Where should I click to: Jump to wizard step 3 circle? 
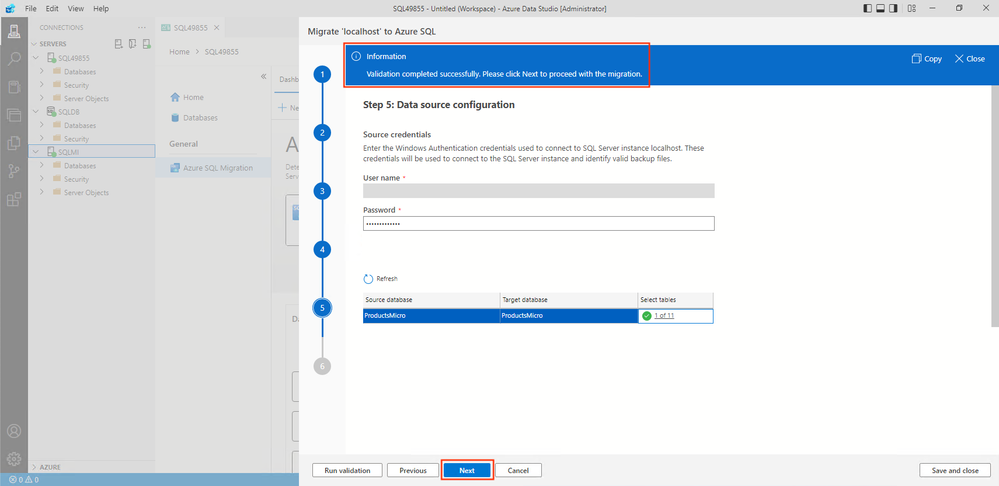(x=322, y=191)
